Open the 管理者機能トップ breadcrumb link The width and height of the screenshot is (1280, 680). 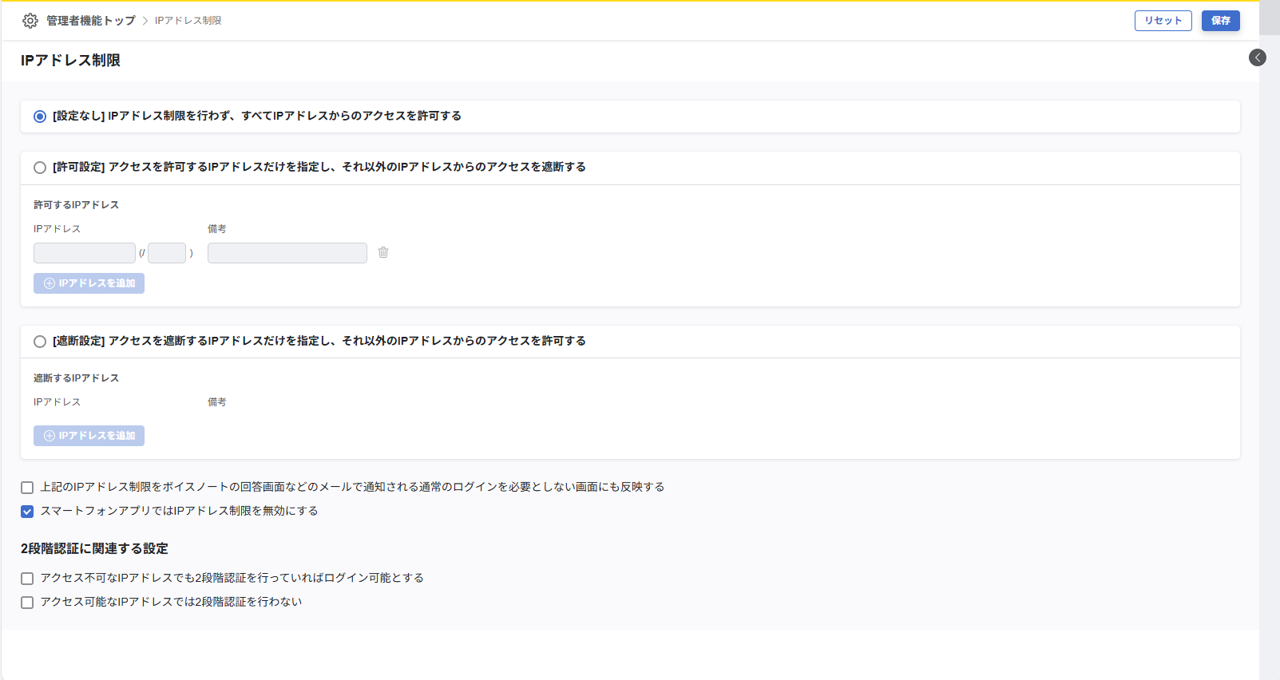pos(90,21)
